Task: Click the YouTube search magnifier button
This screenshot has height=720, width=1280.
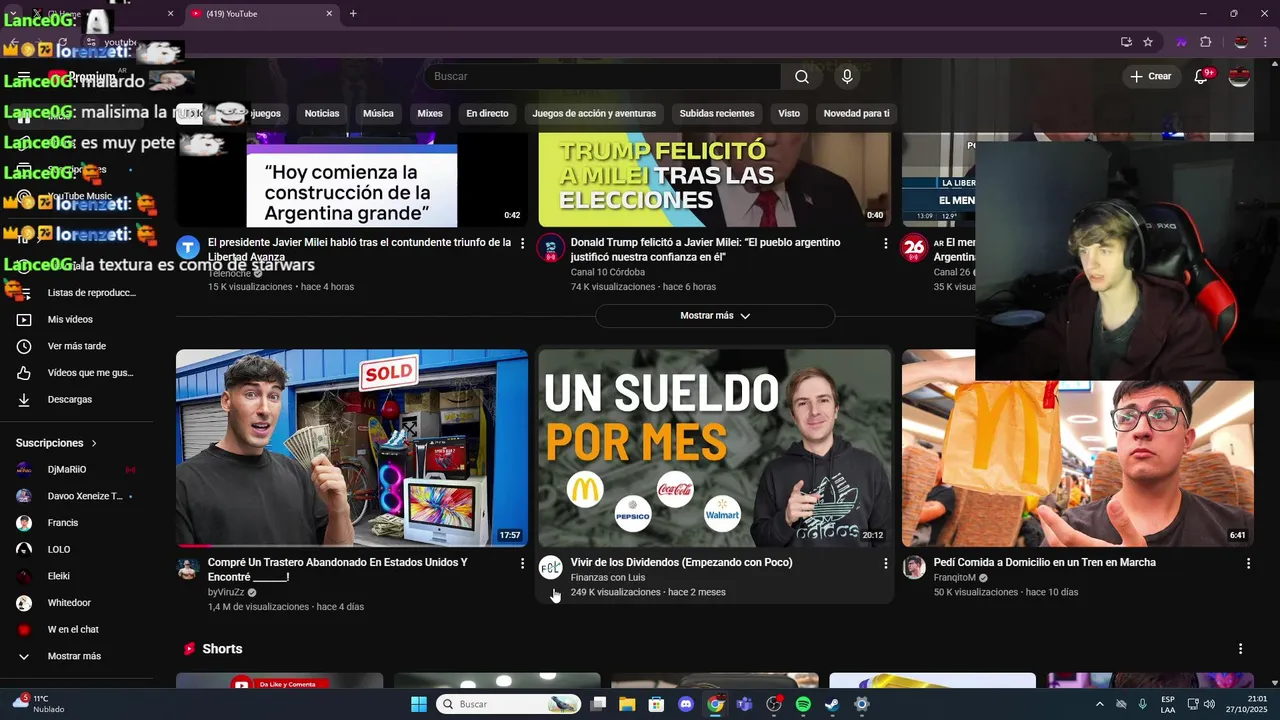Action: pyautogui.click(x=802, y=77)
